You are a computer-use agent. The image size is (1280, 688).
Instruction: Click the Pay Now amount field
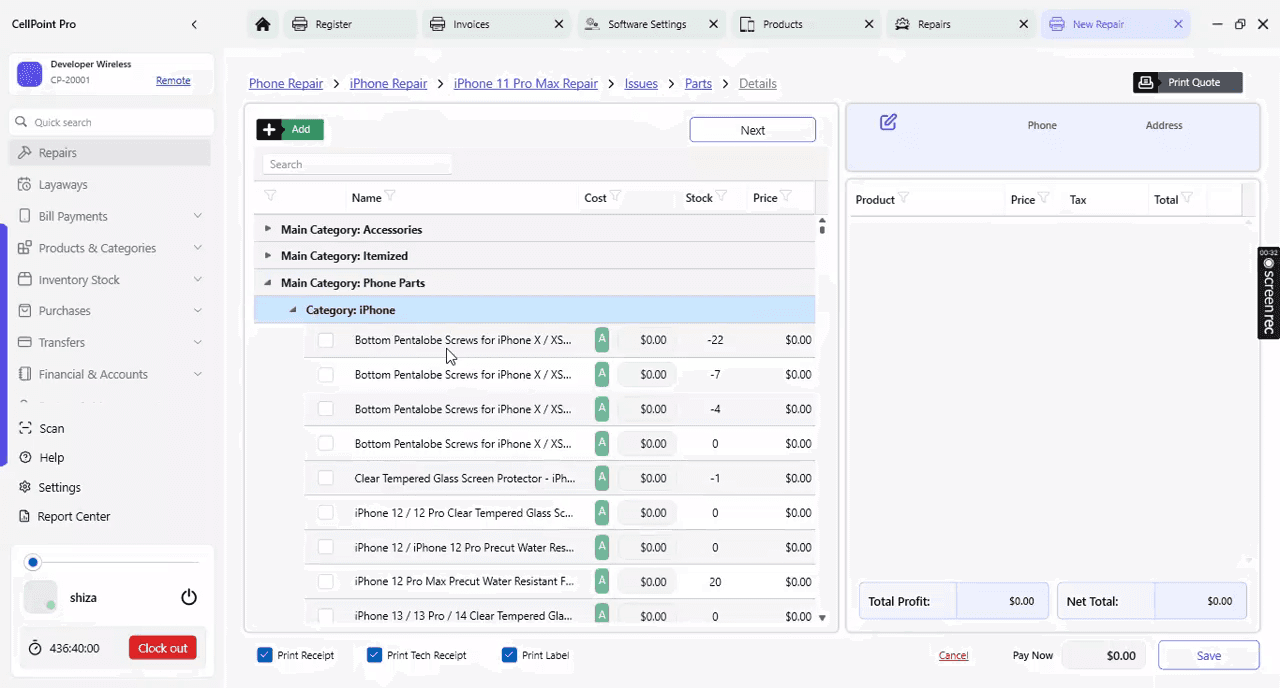(x=1105, y=655)
